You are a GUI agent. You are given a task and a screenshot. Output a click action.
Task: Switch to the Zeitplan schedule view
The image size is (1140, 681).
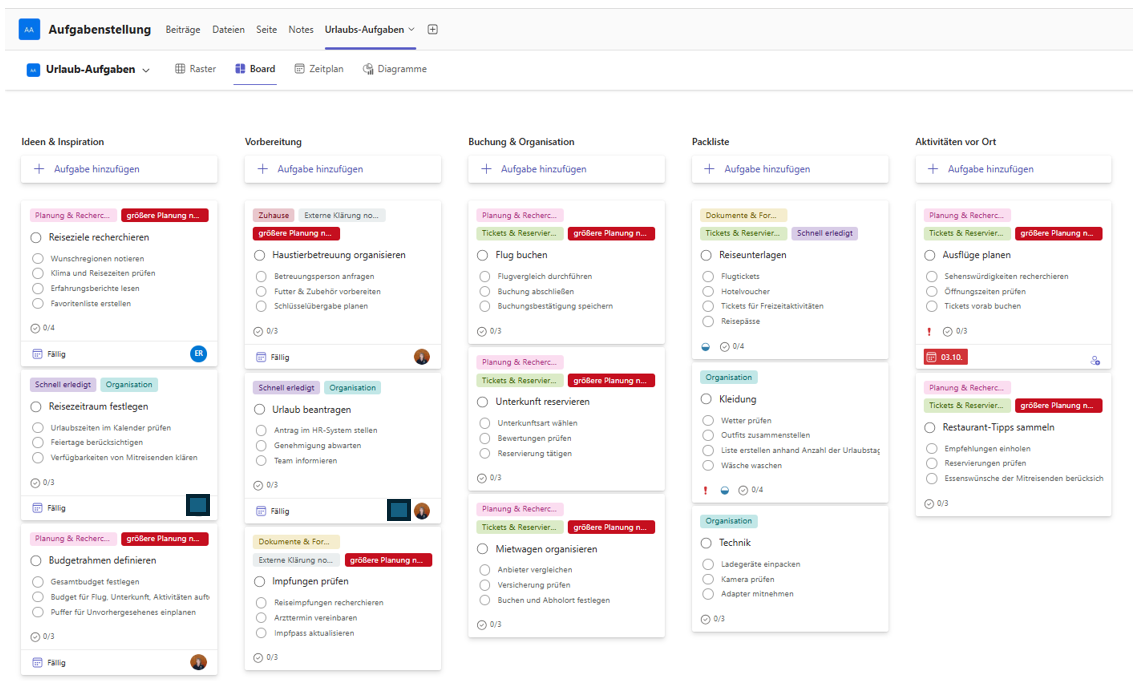[319, 69]
